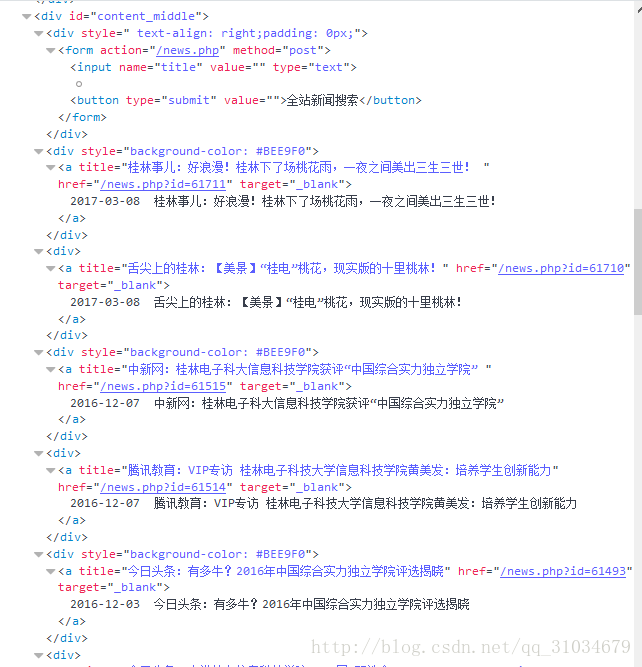Viewport: 642px width, 667px height.
Task: Collapse the anchor node with href id=61493
Action: pos(51,571)
